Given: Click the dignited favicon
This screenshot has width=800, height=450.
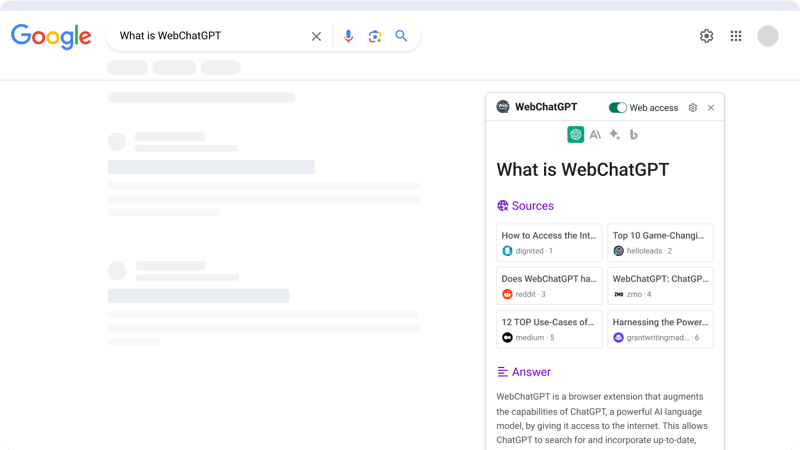Looking at the screenshot, I should [x=507, y=251].
